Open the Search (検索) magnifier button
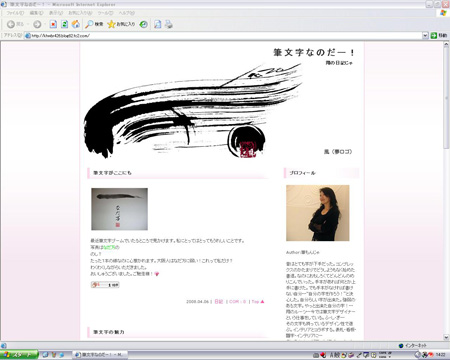The image size is (450, 360). coord(94,24)
